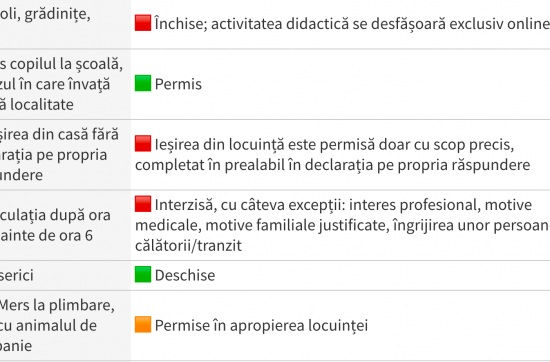The width and height of the screenshot is (550, 362).
Task: Click orange square beside "Permise în apropierea"
Action: click(143, 324)
